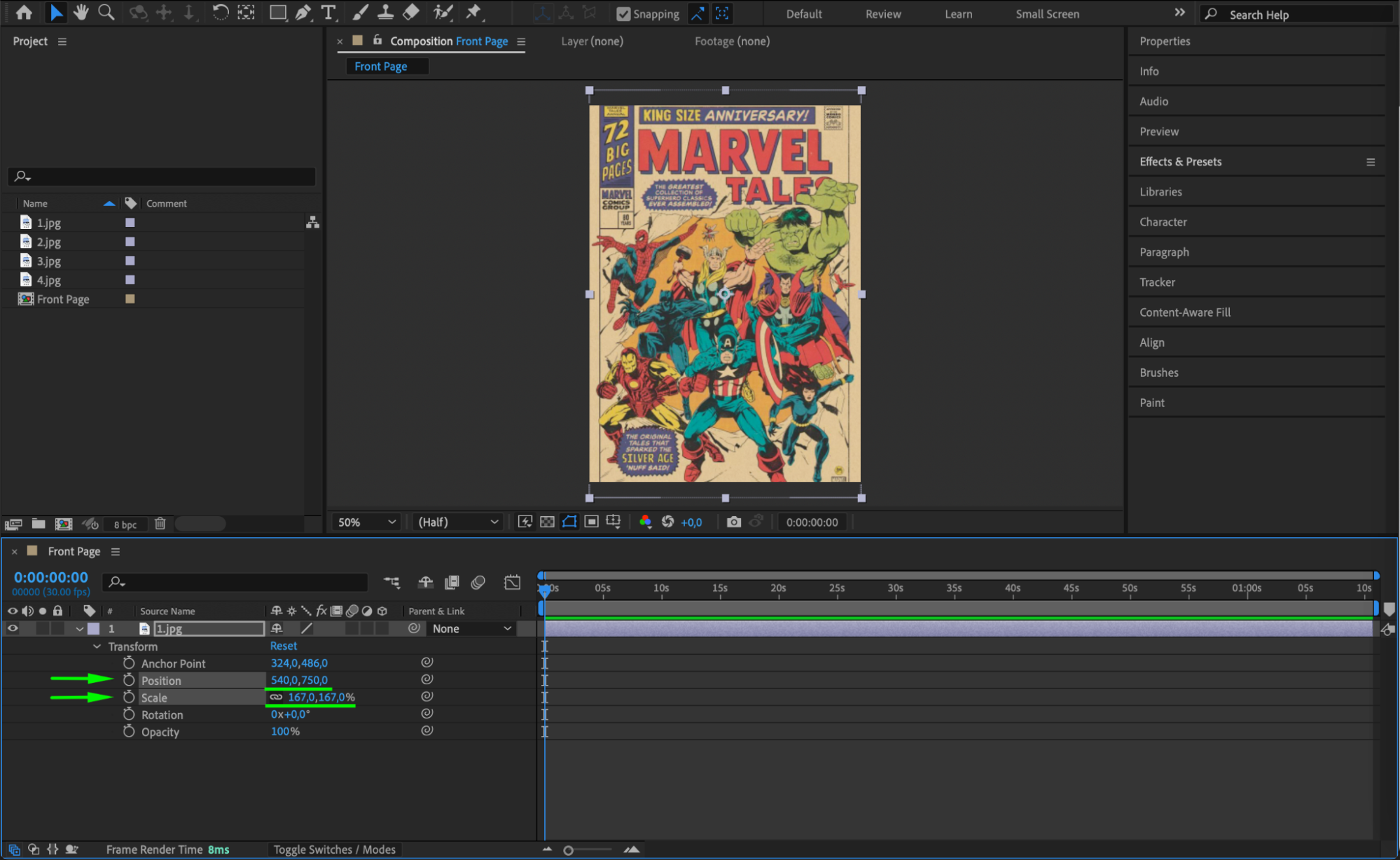This screenshot has width=1400, height=860.
Task: Open the 50% magnification dropdown
Action: point(367,522)
